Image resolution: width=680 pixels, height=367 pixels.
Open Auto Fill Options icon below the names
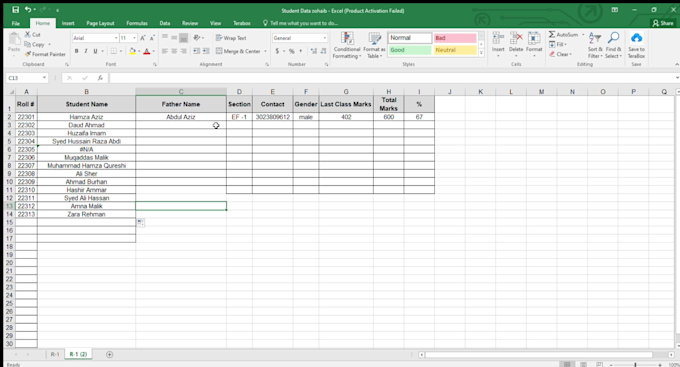click(141, 223)
